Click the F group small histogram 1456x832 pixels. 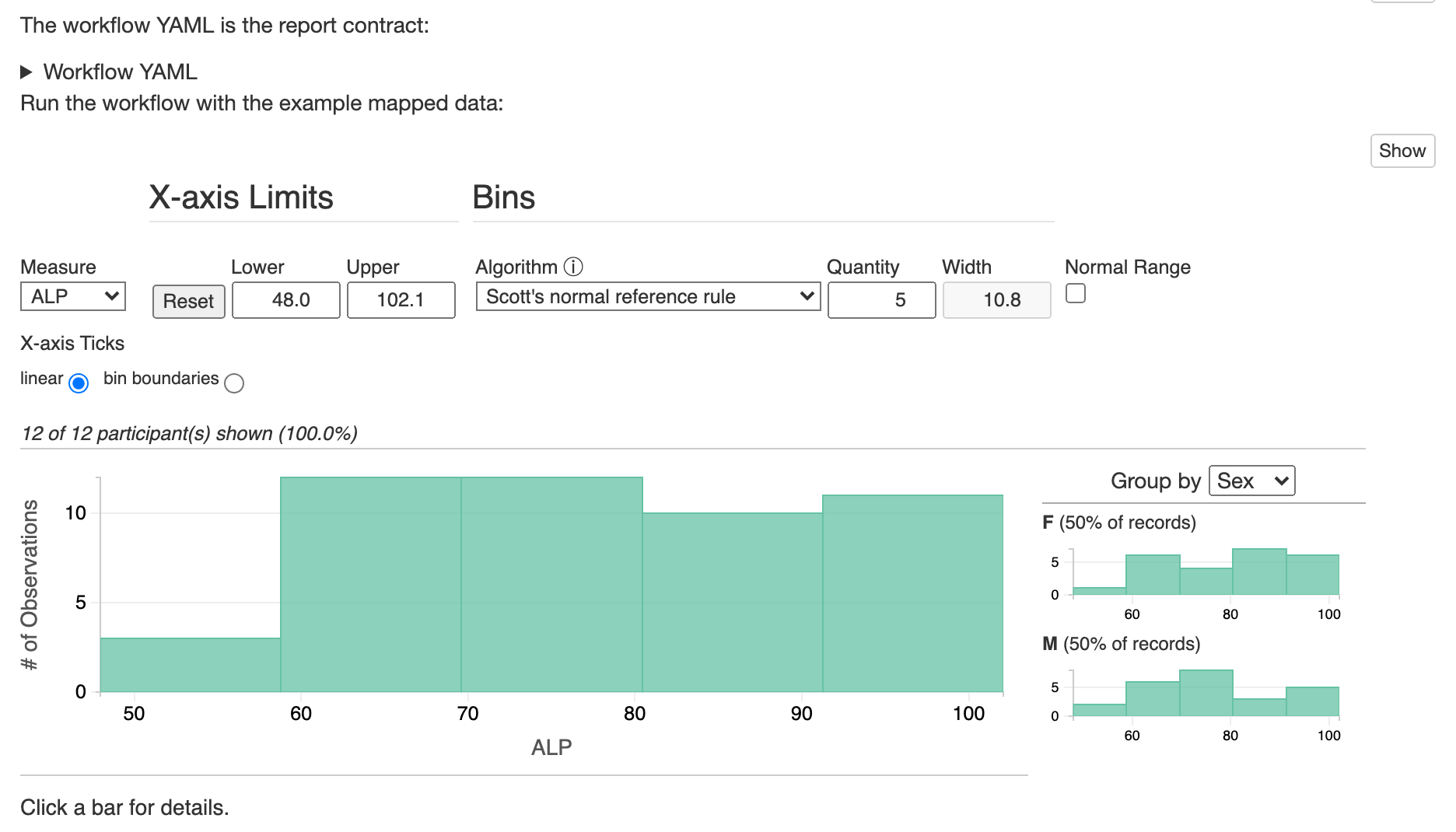1206,572
